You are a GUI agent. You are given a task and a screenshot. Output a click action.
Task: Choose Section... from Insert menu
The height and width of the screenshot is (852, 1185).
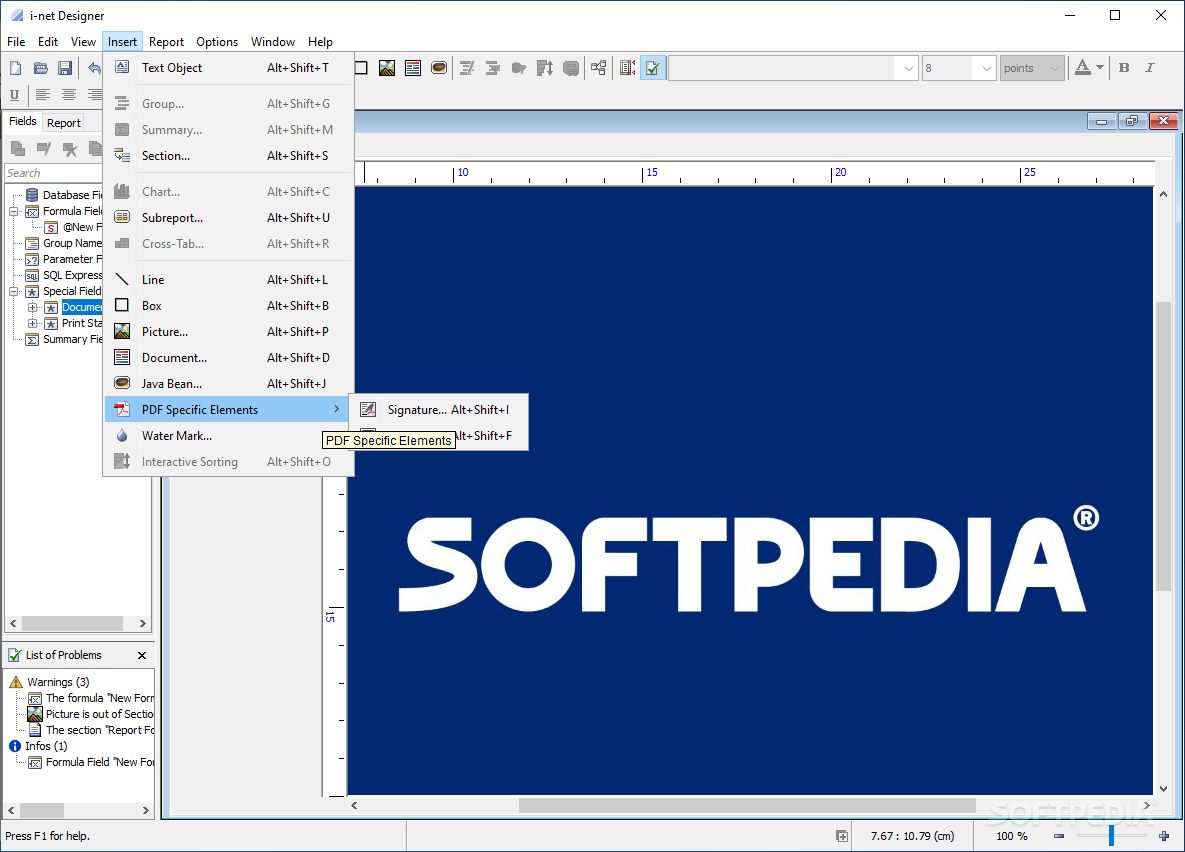(229, 156)
